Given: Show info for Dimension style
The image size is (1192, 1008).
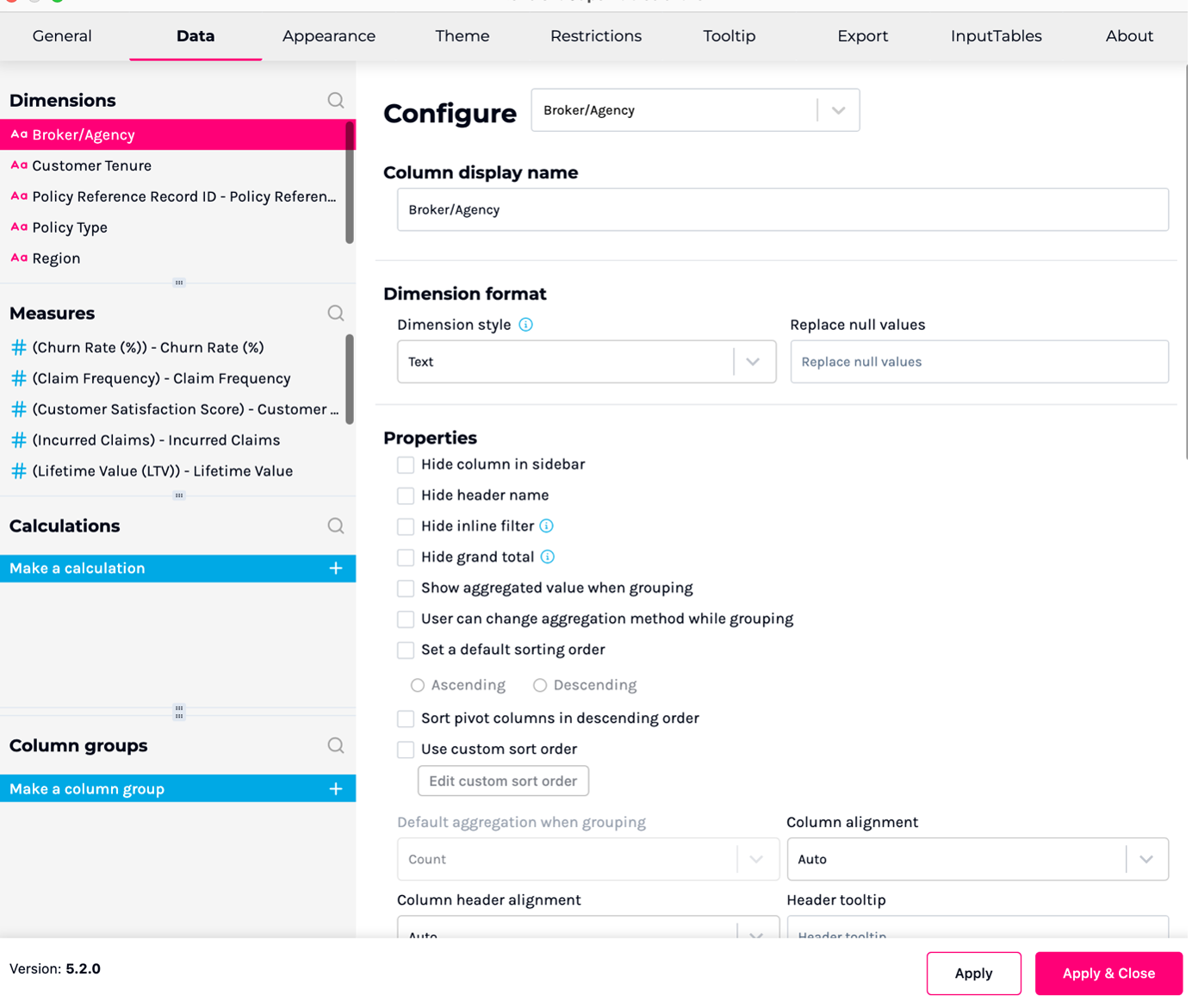Looking at the screenshot, I should 525,325.
